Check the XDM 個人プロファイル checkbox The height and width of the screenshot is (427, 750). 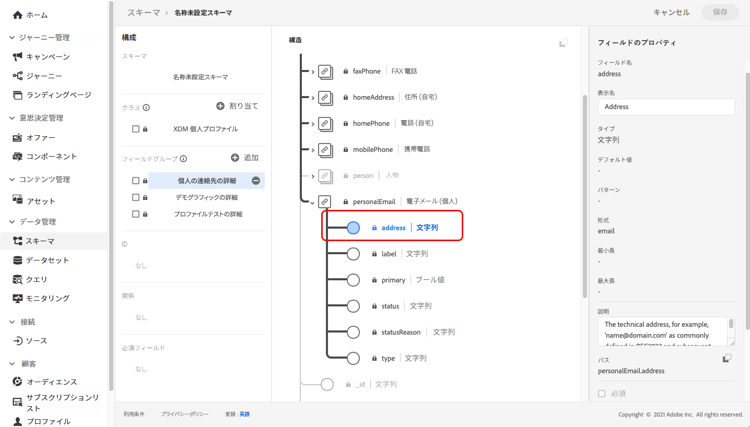(136, 129)
